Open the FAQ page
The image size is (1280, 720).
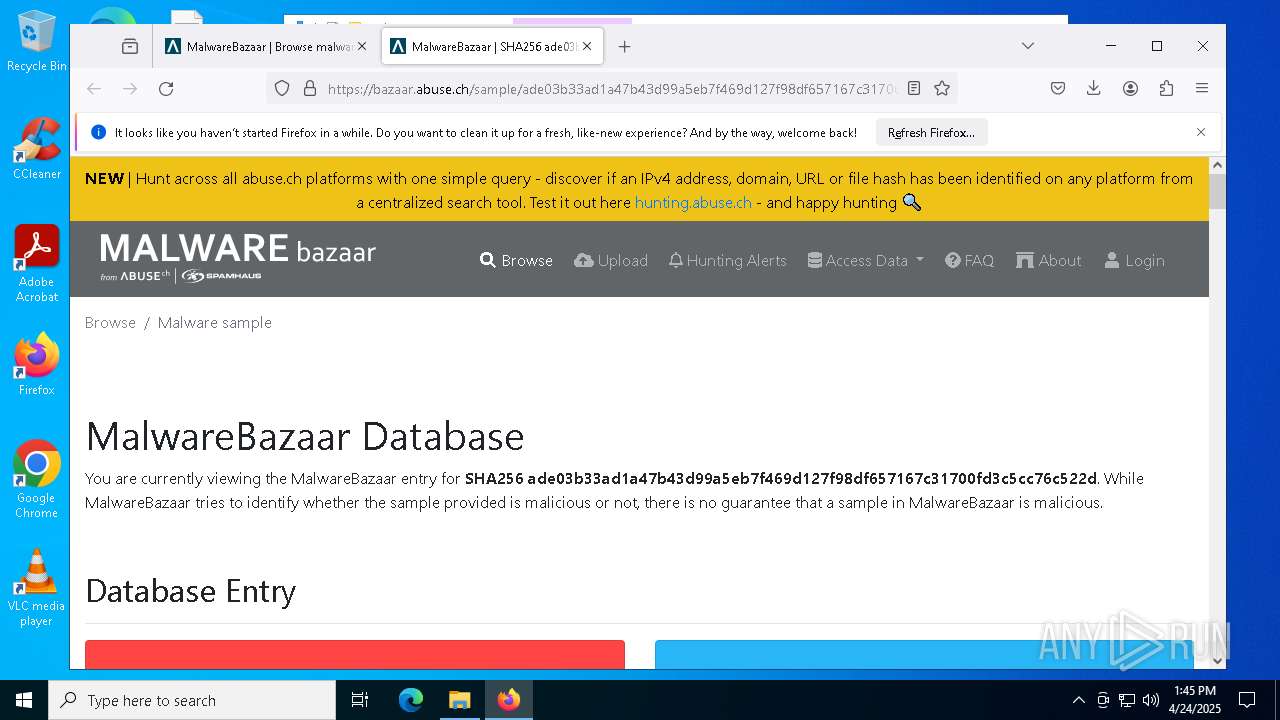coord(969,260)
